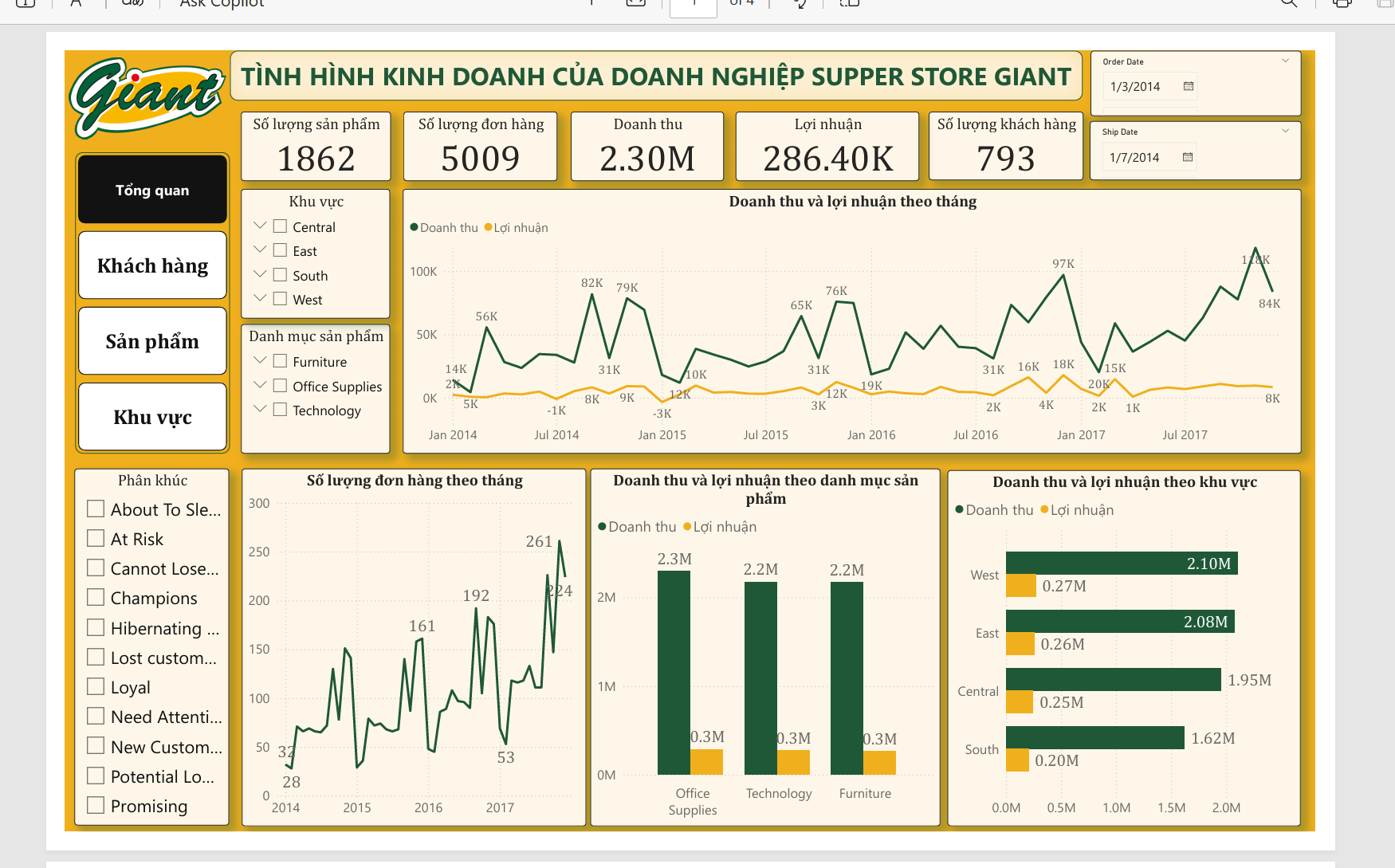Click the Giant store logo
The height and width of the screenshot is (868, 1395).
click(147, 97)
